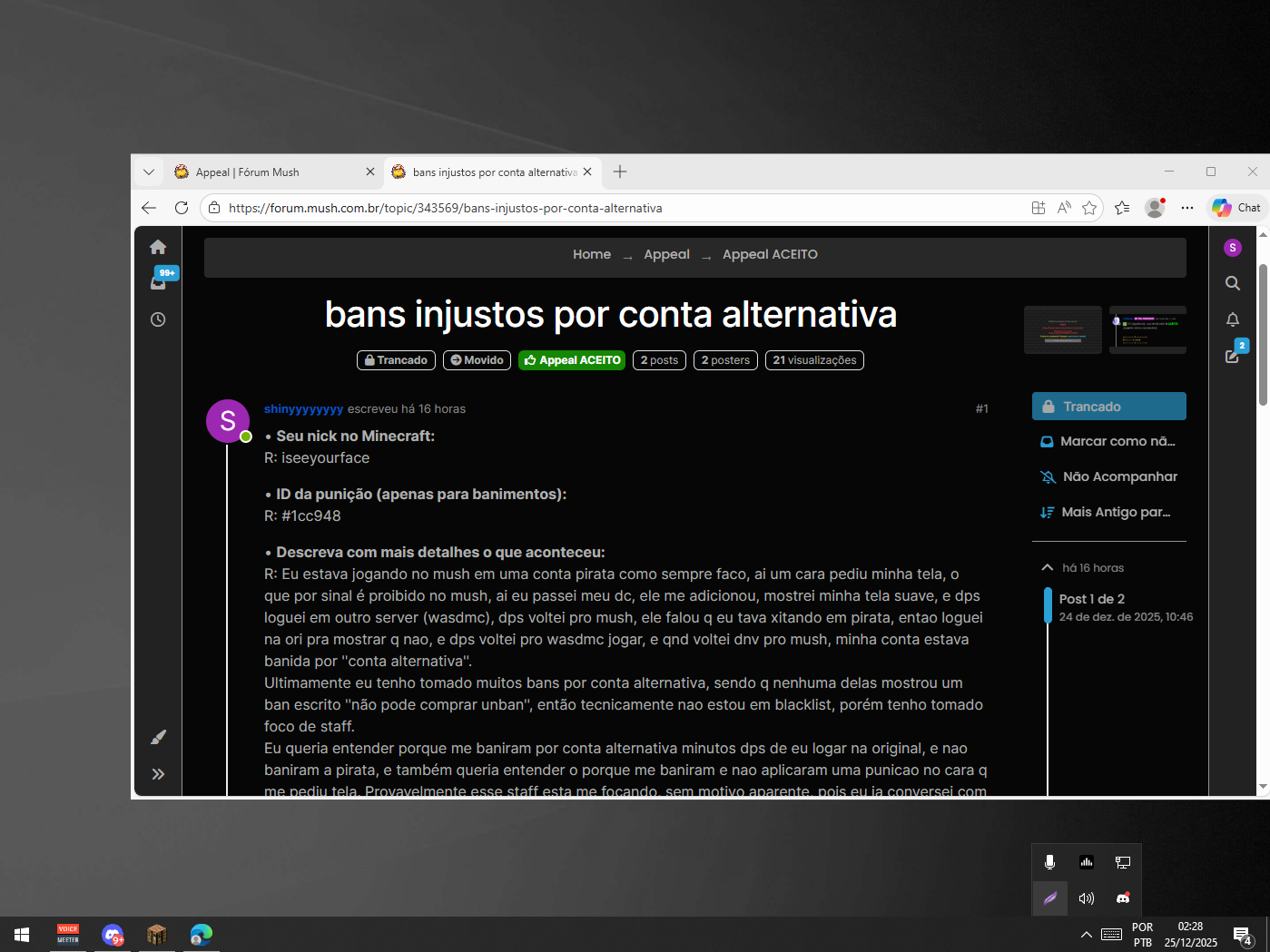Viewport: 1270px width, 952px height.
Task: Toggle Marcar como não lido option
Action: 1109,441
